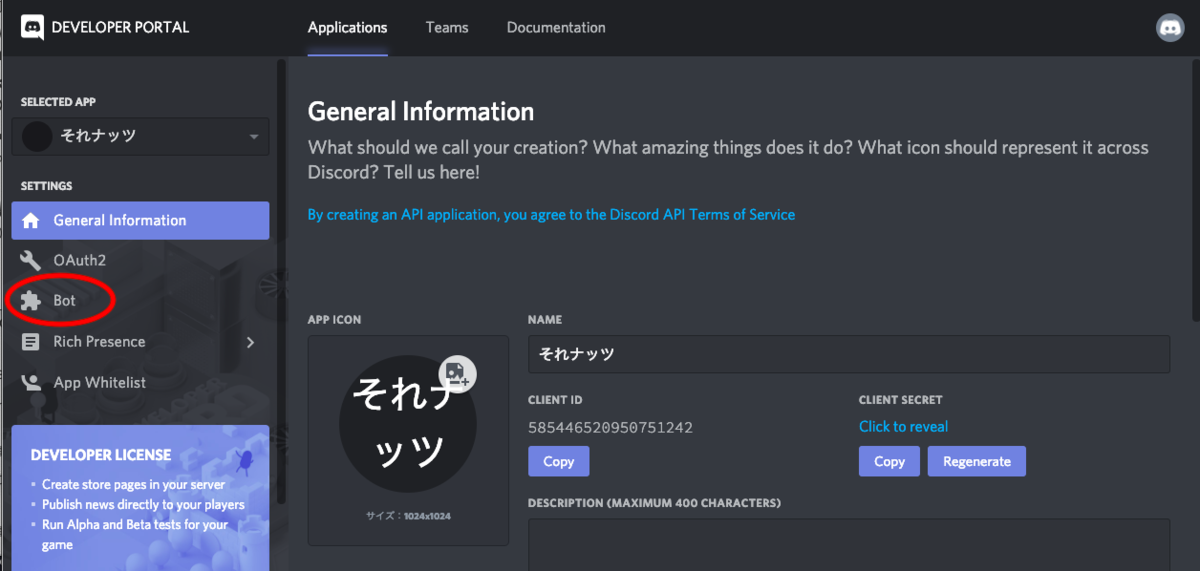Click the document icon beside Rich Presence
The width and height of the screenshot is (1200, 571).
[x=31, y=341]
